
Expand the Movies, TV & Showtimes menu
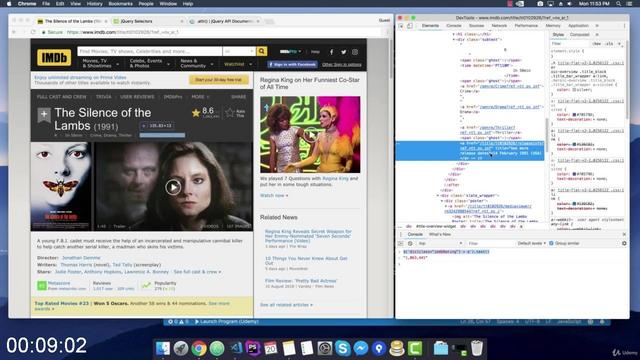point(100,63)
